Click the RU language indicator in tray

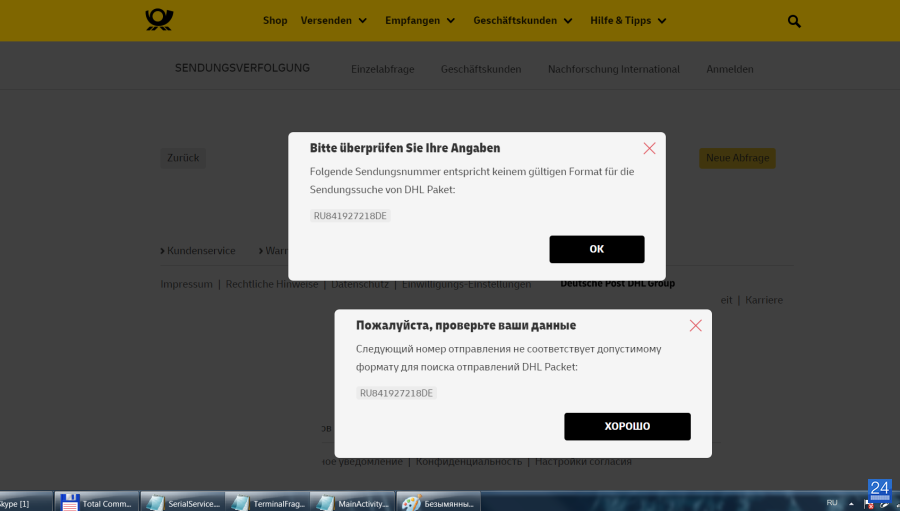click(x=832, y=502)
